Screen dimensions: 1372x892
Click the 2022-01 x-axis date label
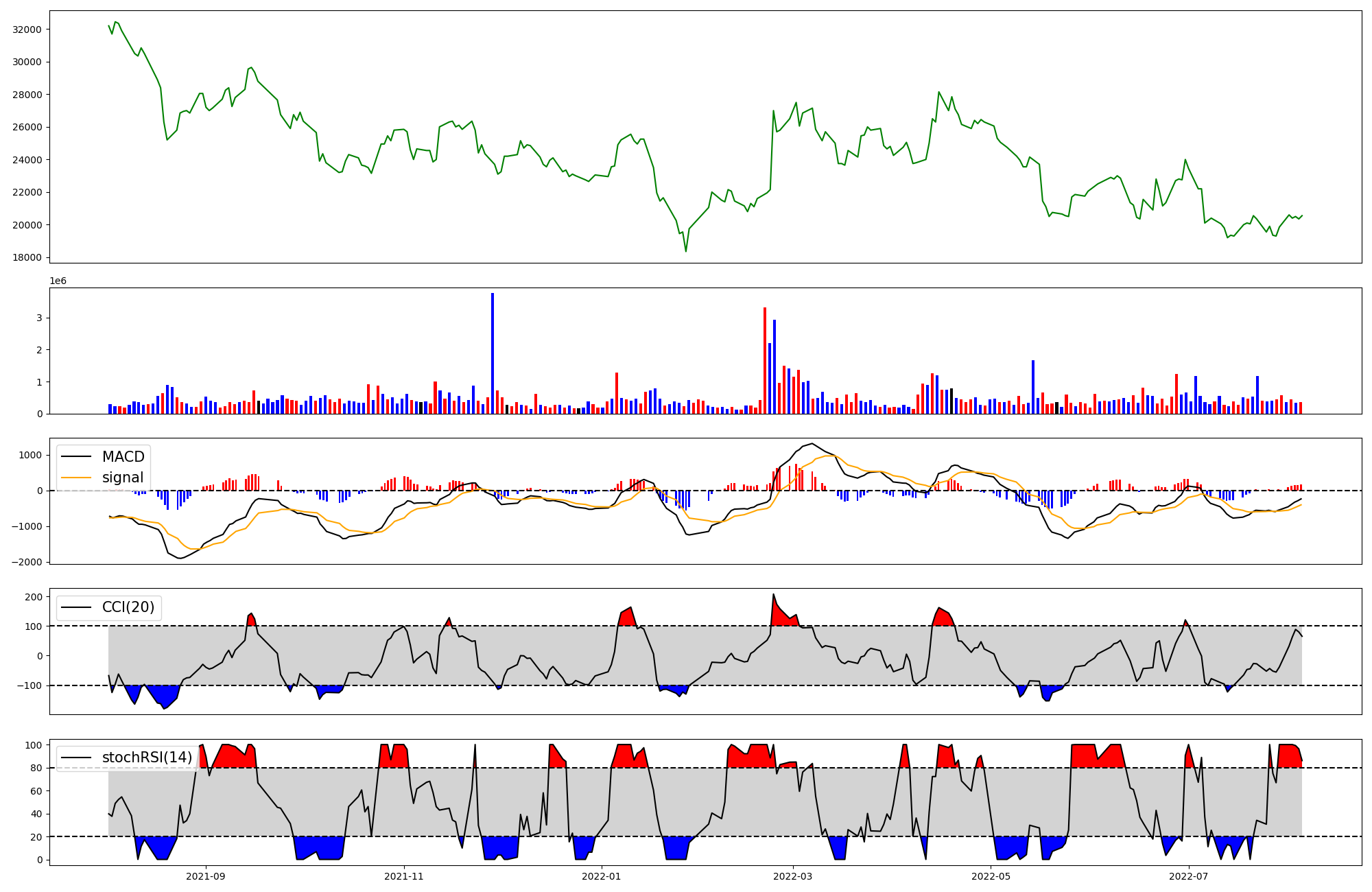click(x=602, y=876)
